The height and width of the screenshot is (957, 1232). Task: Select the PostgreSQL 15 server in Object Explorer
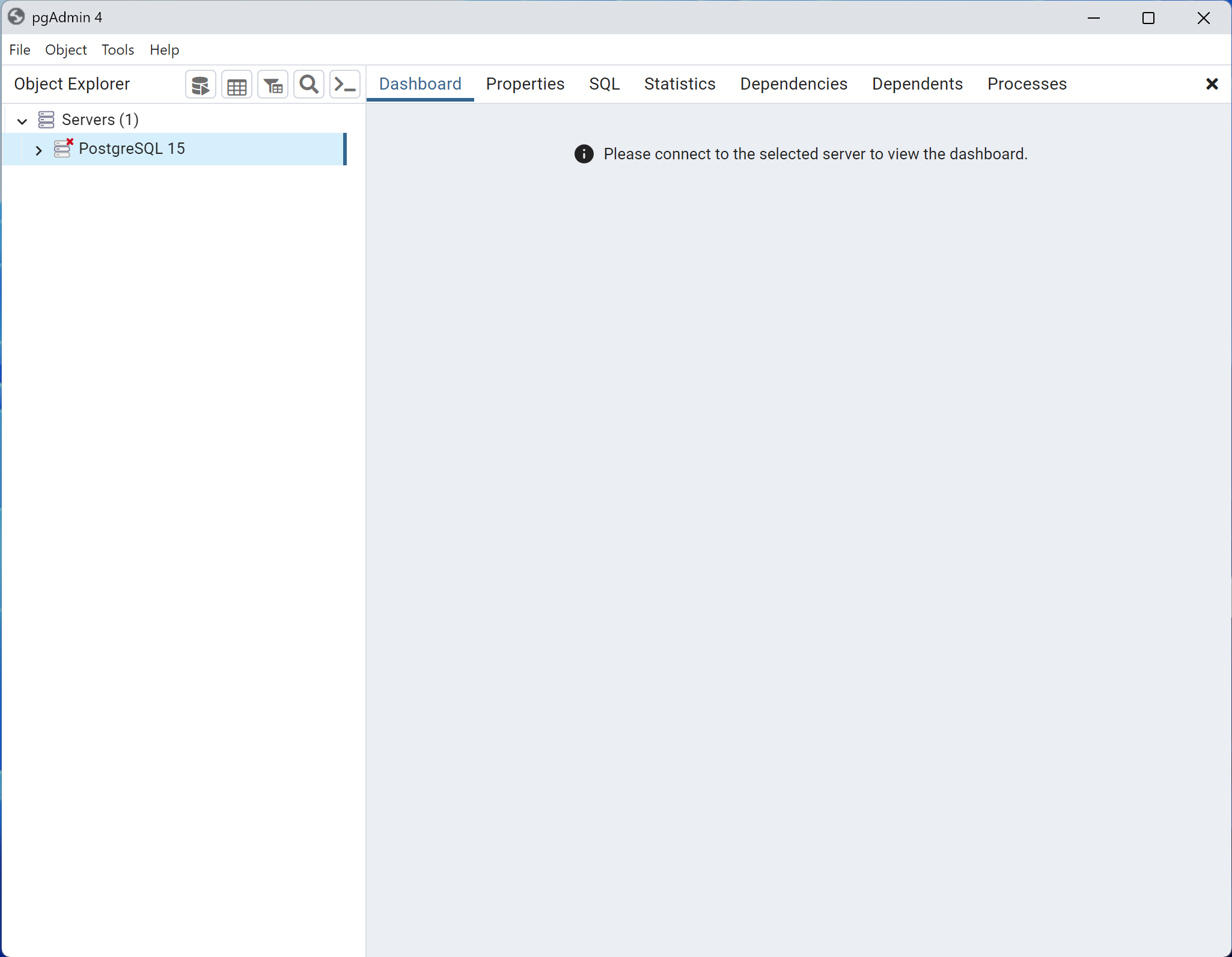[133, 148]
